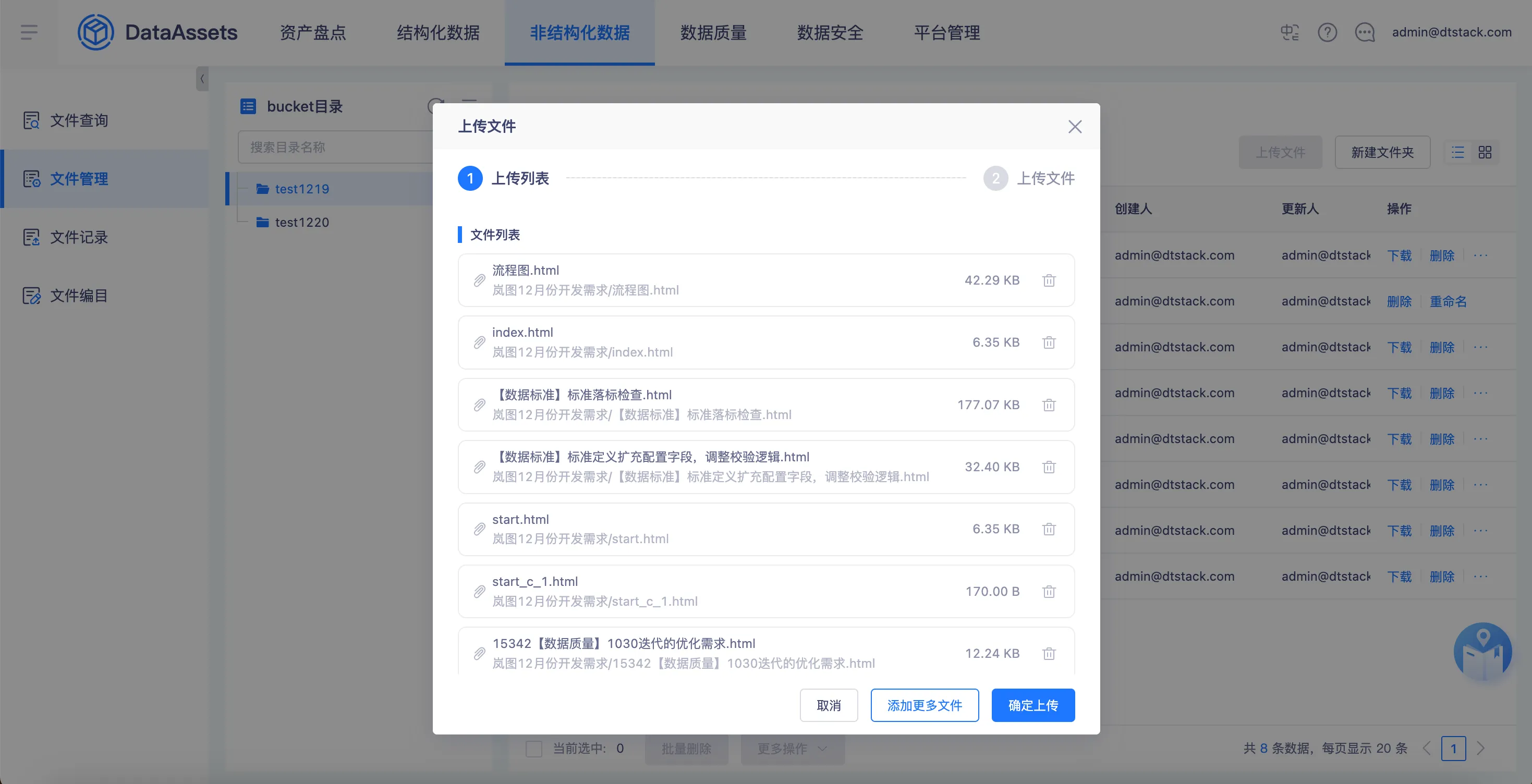Image resolution: width=1532 pixels, height=784 pixels.
Task: Switch to grid view icon
Action: click(x=1485, y=153)
